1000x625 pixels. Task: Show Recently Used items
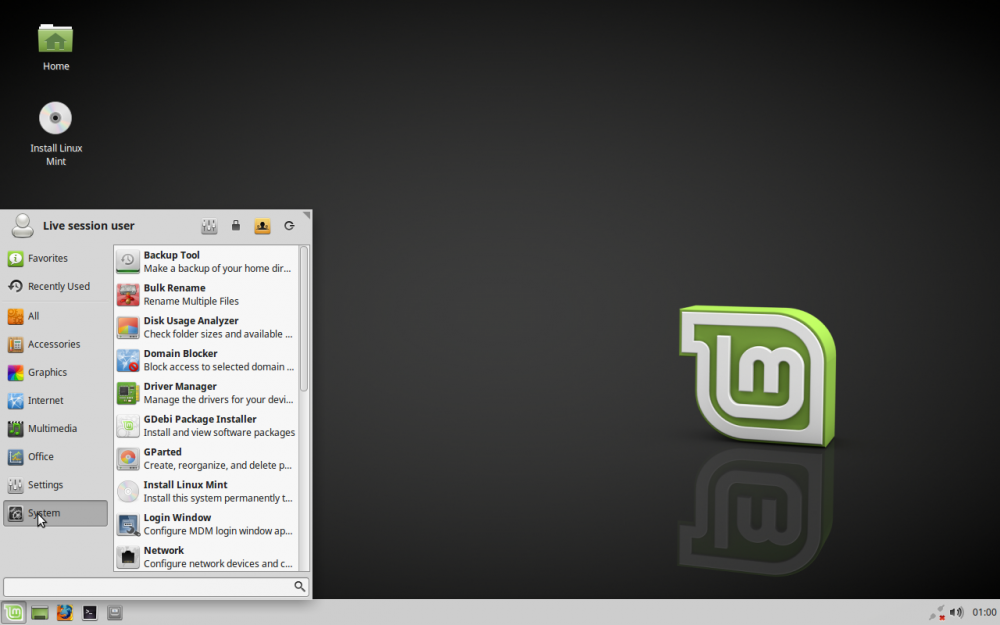pyautogui.click(x=55, y=286)
